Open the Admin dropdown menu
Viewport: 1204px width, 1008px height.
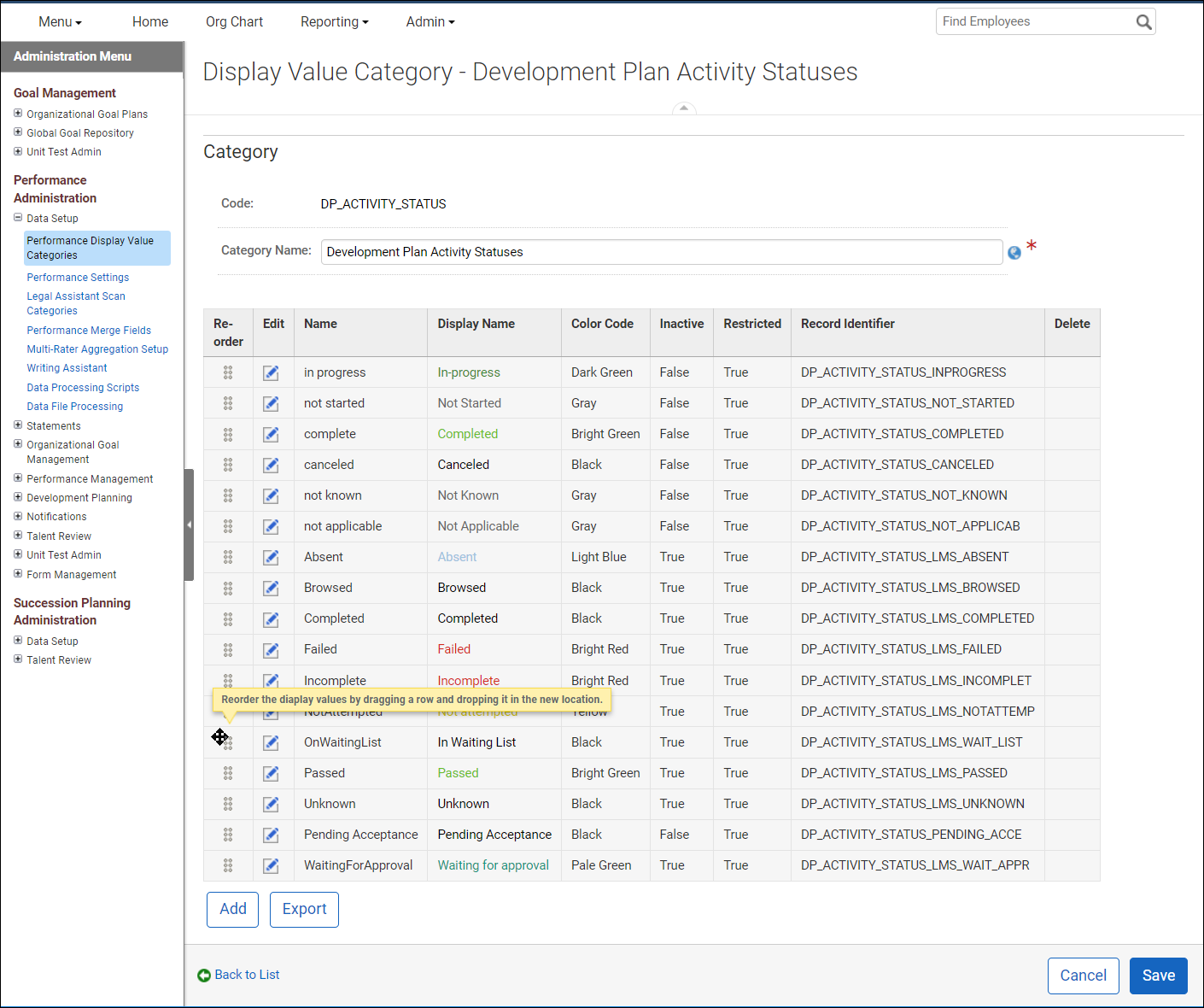coord(430,21)
